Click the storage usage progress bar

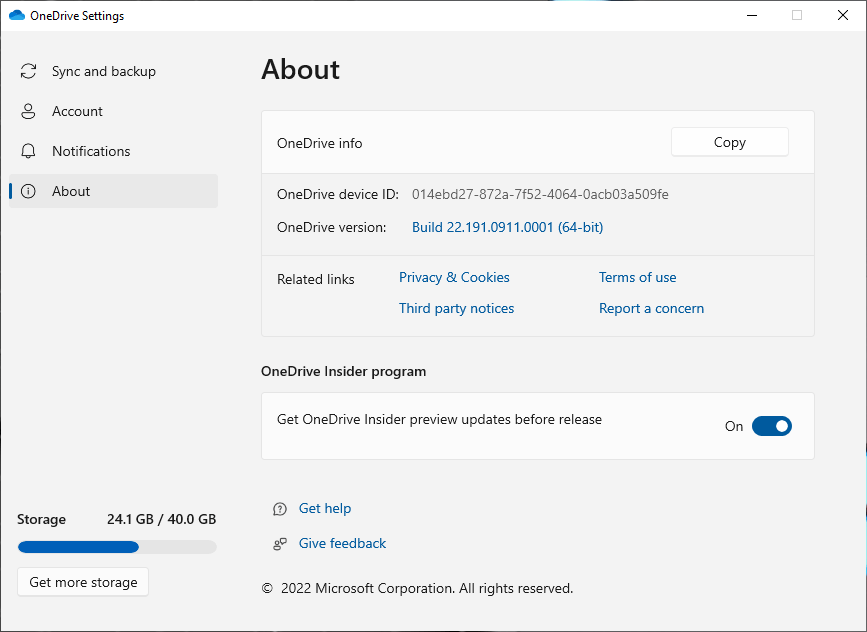[116, 547]
